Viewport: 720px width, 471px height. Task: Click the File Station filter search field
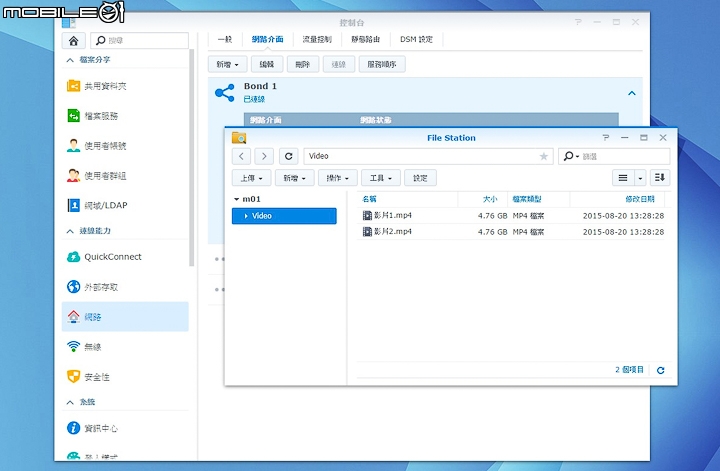pos(614,156)
